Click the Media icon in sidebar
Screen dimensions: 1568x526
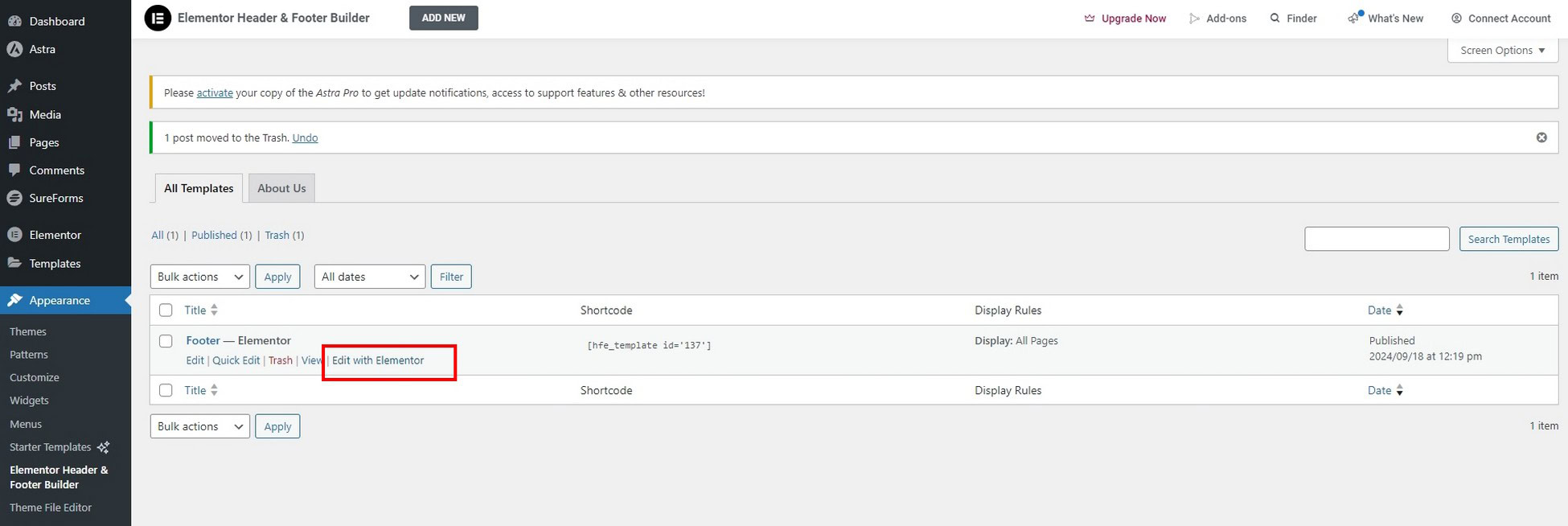coord(14,115)
